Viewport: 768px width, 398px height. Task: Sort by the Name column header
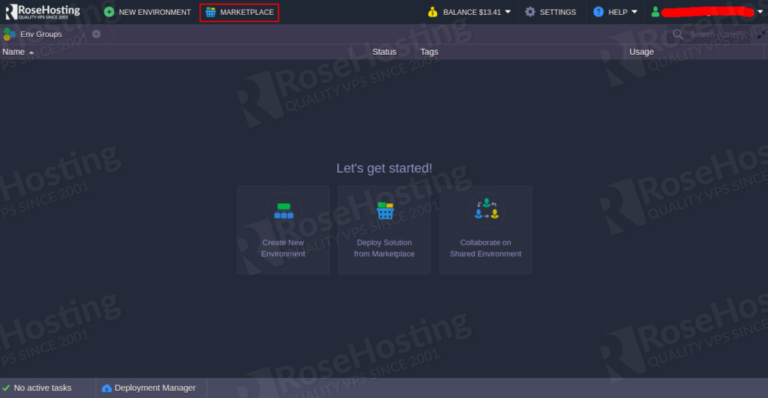[x=13, y=52]
